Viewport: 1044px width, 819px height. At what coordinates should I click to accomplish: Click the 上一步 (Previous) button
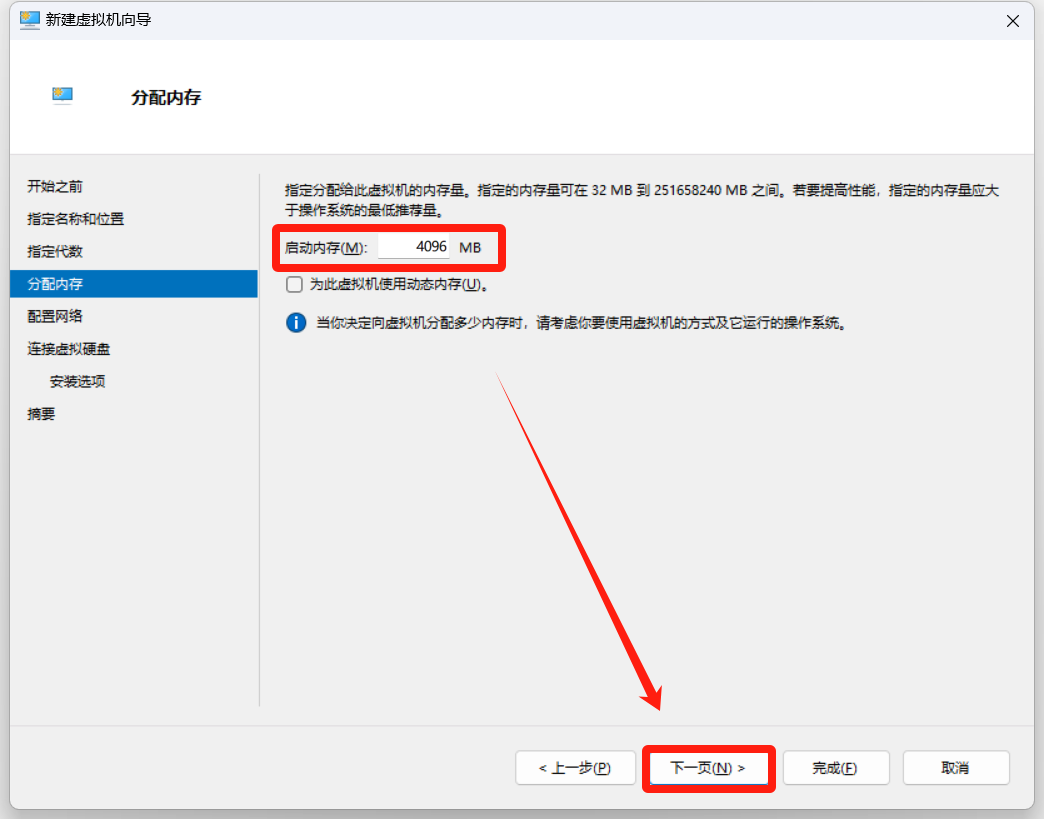(x=575, y=768)
